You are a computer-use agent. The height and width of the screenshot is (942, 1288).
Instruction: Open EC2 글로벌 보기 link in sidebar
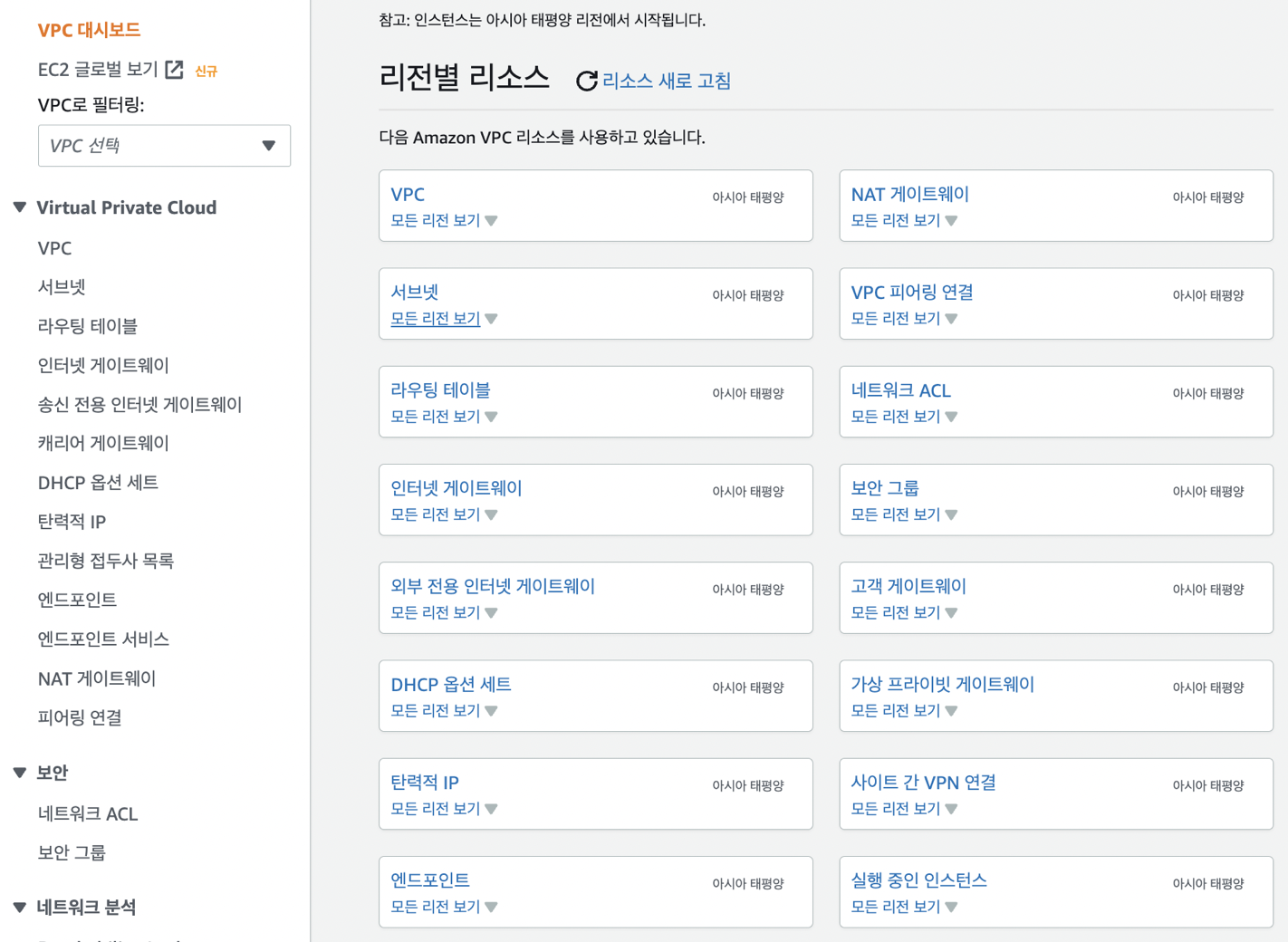tap(98, 70)
